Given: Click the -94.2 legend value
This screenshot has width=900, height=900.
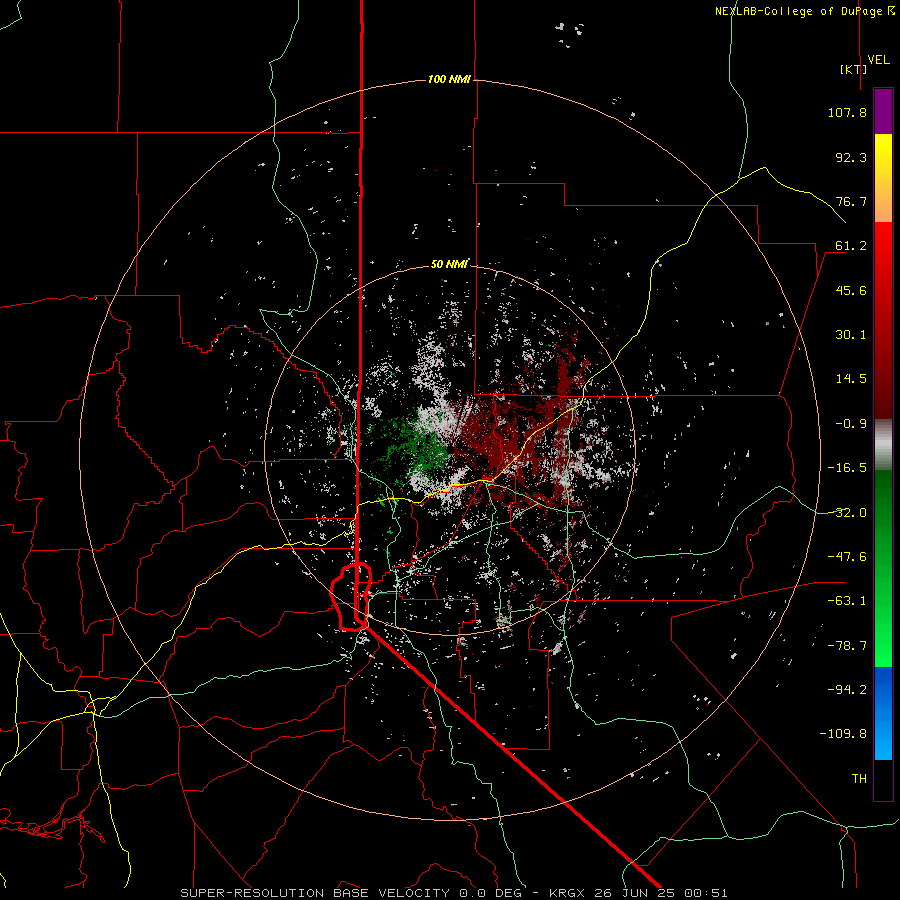Looking at the screenshot, I should (x=847, y=689).
